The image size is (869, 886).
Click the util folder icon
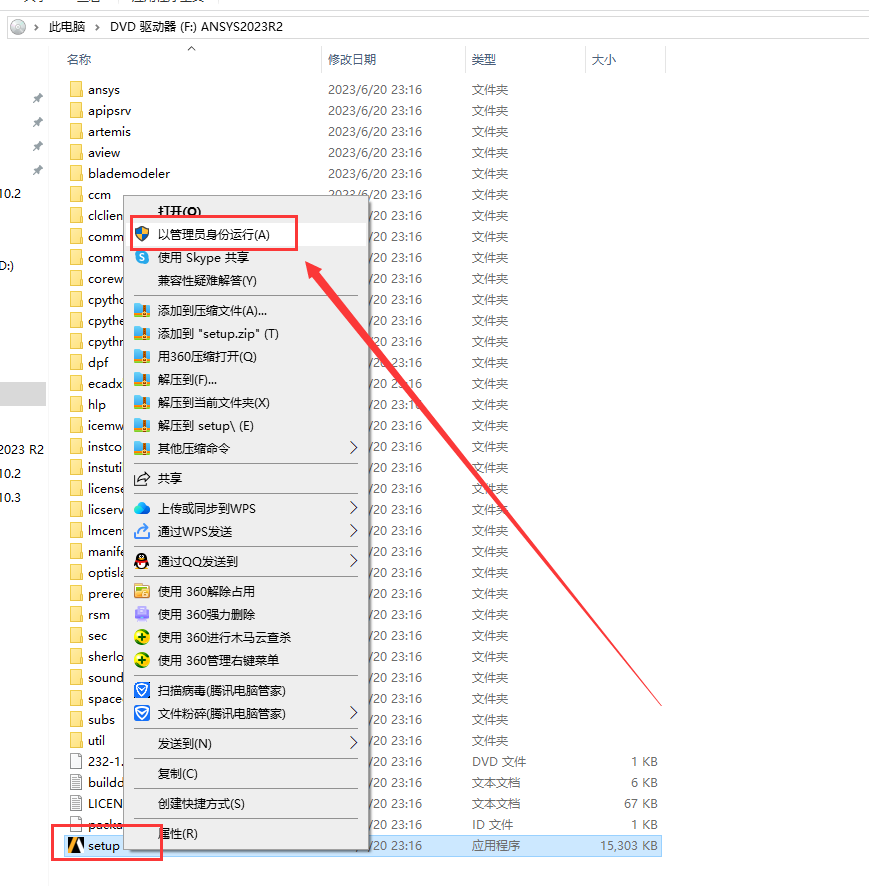tap(76, 740)
